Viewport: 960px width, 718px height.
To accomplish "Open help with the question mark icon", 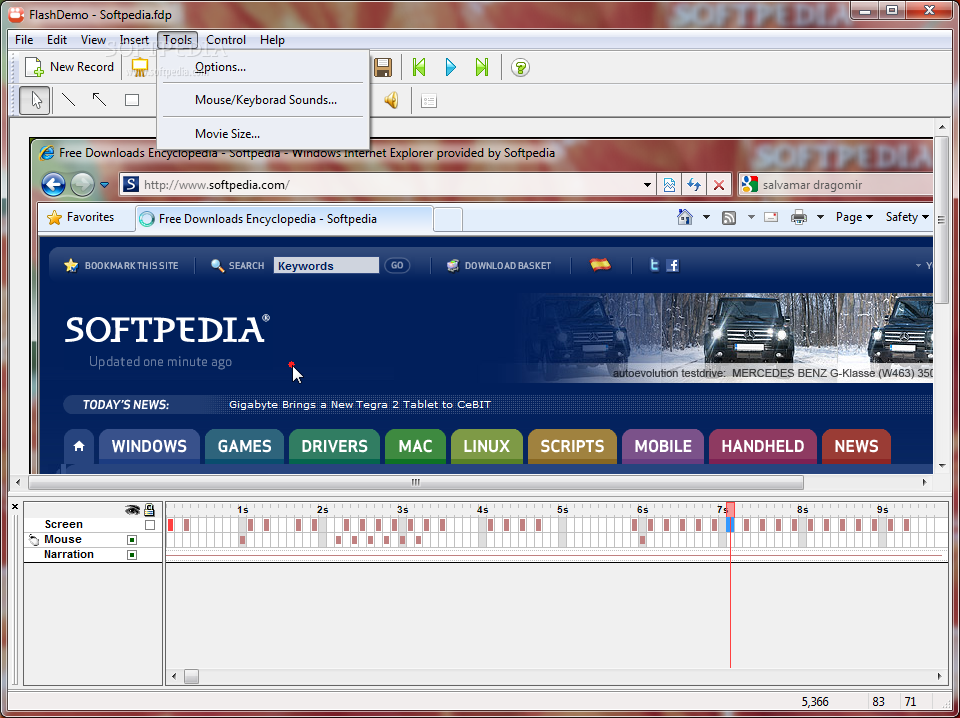I will (x=520, y=67).
